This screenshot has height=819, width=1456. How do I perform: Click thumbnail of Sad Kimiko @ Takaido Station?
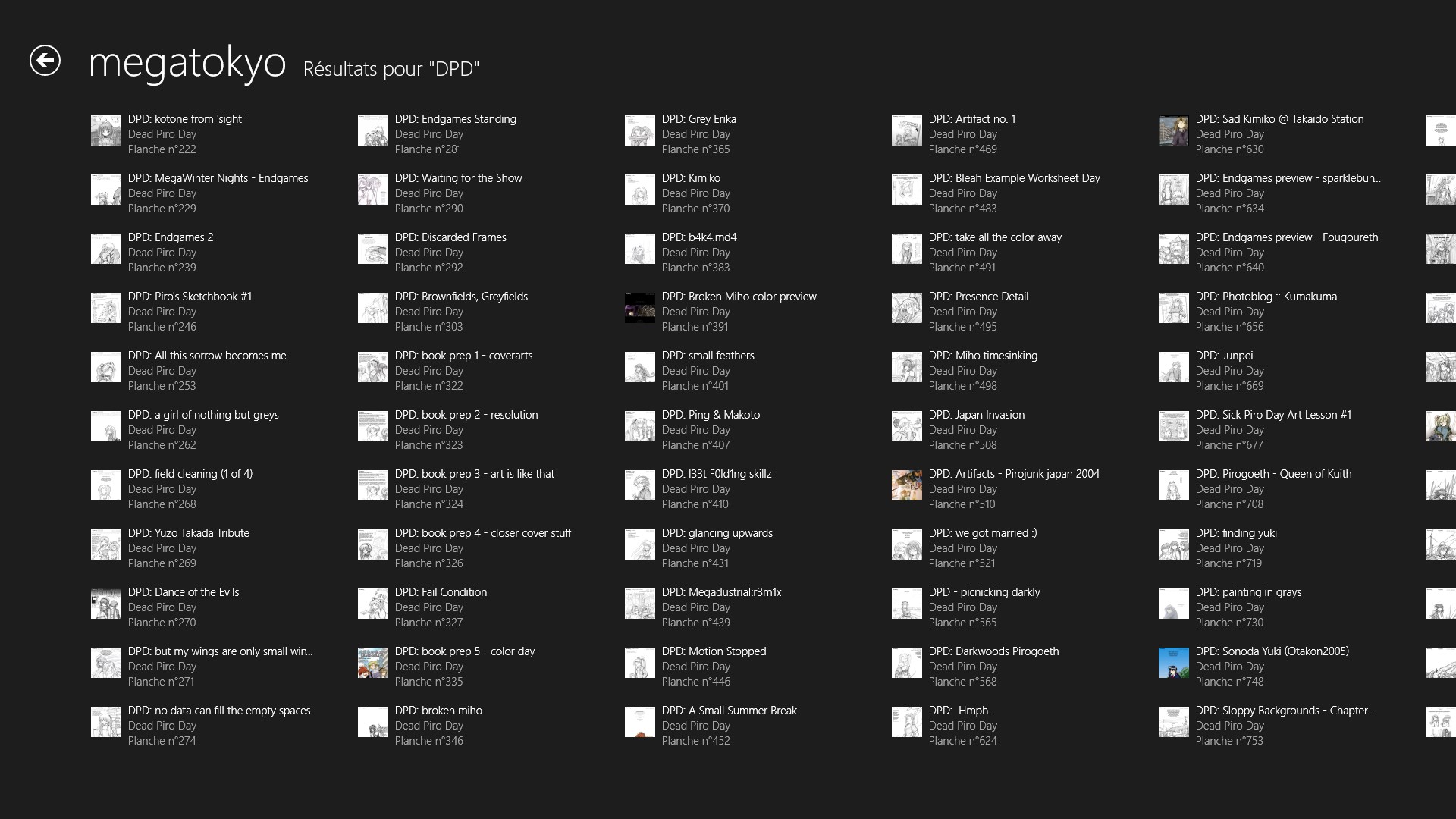1173,131
